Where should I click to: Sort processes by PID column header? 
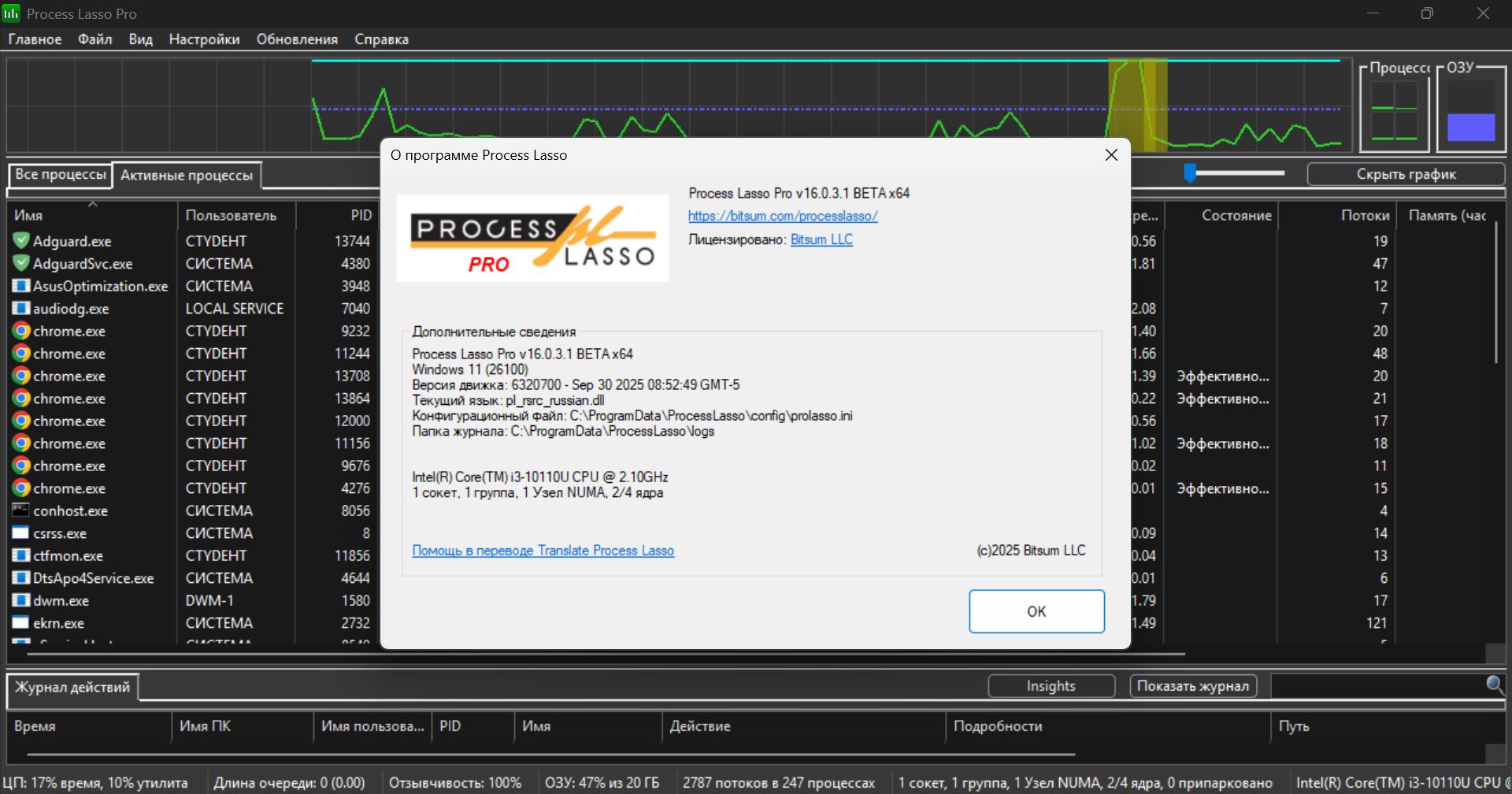(361, 215)
